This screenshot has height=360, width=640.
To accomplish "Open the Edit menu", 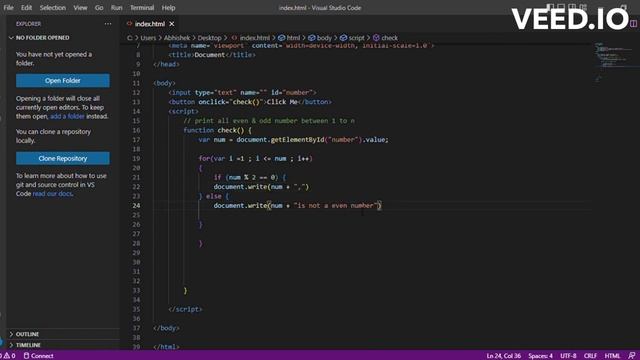I will pos(26,8).
